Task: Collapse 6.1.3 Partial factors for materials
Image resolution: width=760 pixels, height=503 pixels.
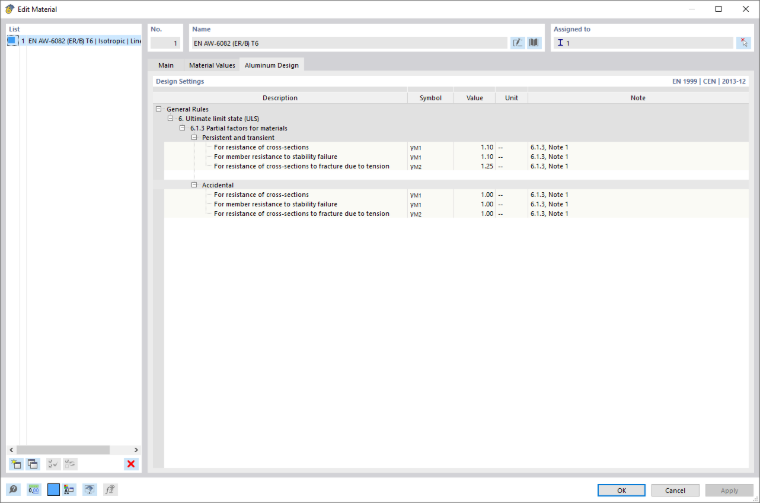Action: (x=182, y=128)
